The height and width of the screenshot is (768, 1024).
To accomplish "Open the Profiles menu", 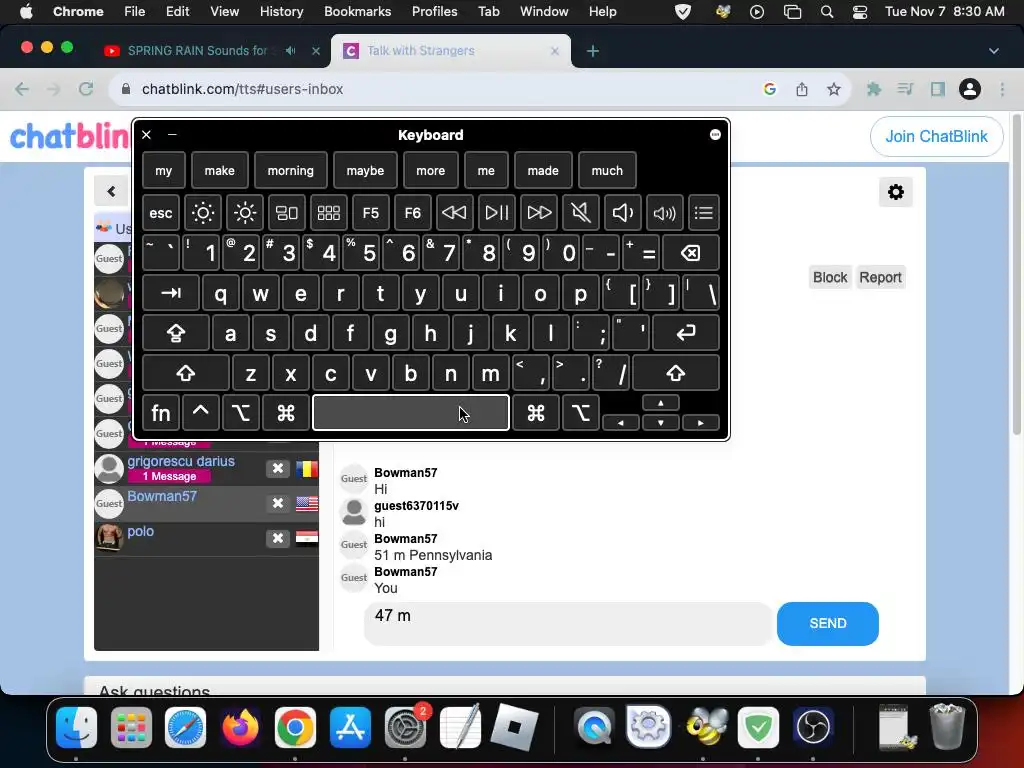I will point(434,12).
